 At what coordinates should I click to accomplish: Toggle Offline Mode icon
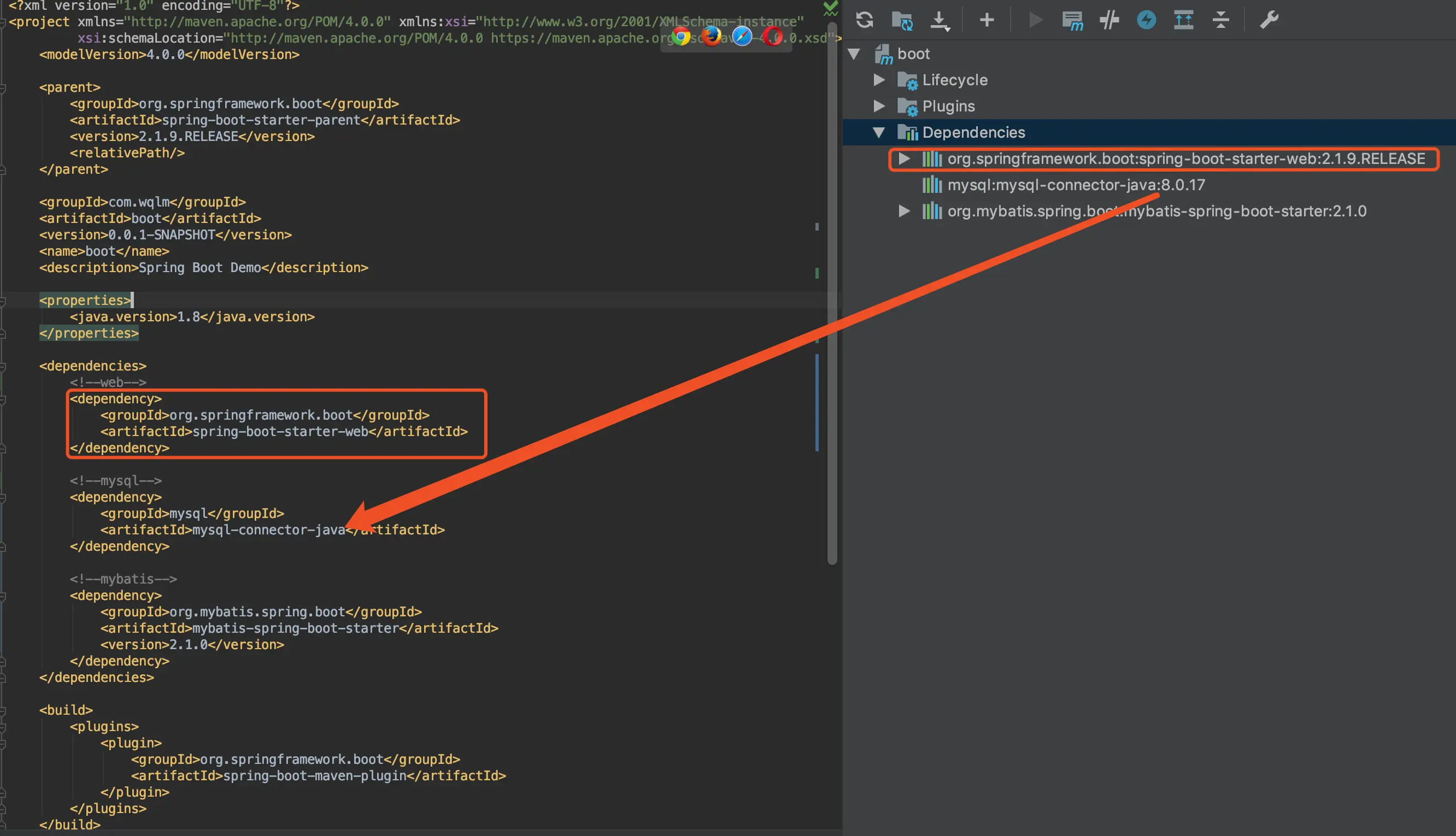pos(1109,20)
